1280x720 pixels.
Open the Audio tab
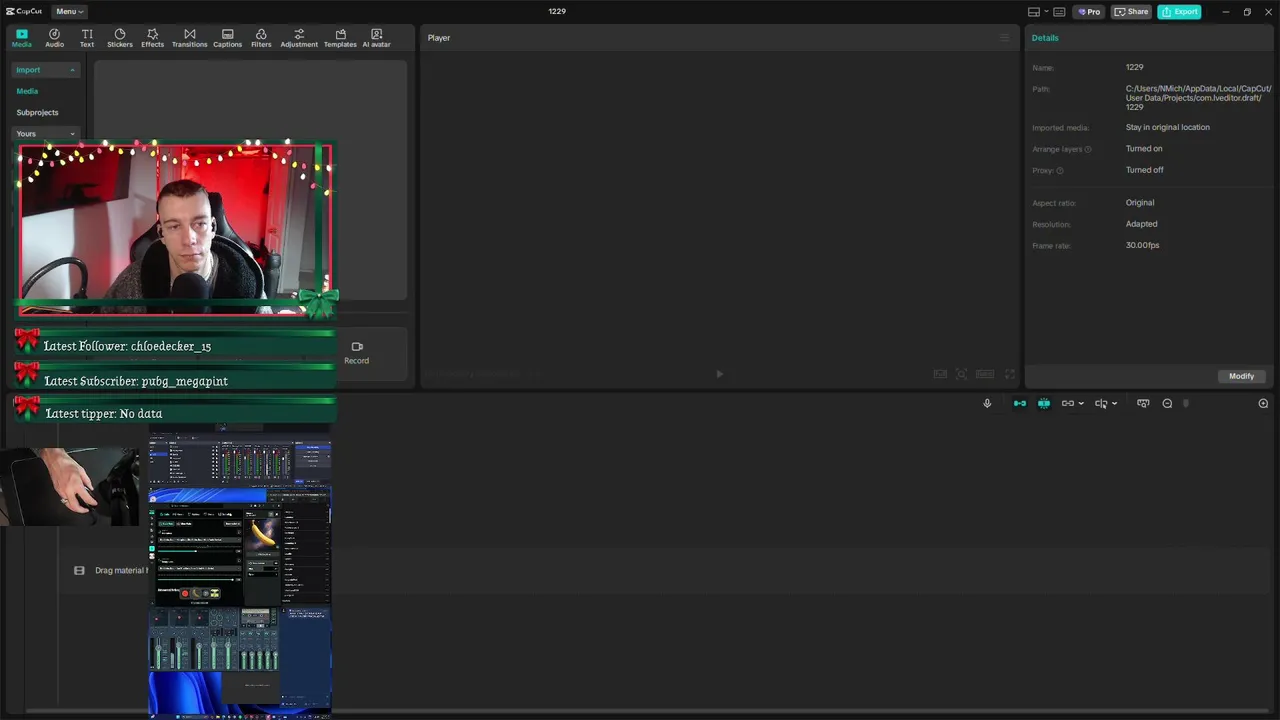point(54,38)
